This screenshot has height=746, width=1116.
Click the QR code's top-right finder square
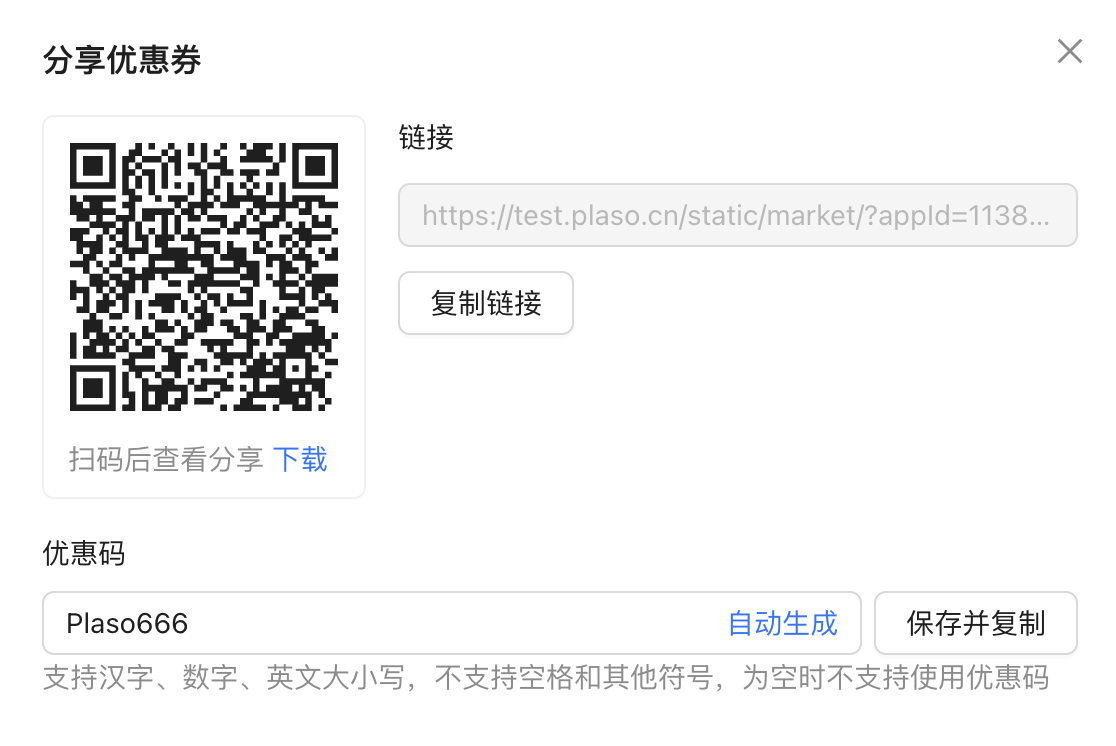pos(315,166)
